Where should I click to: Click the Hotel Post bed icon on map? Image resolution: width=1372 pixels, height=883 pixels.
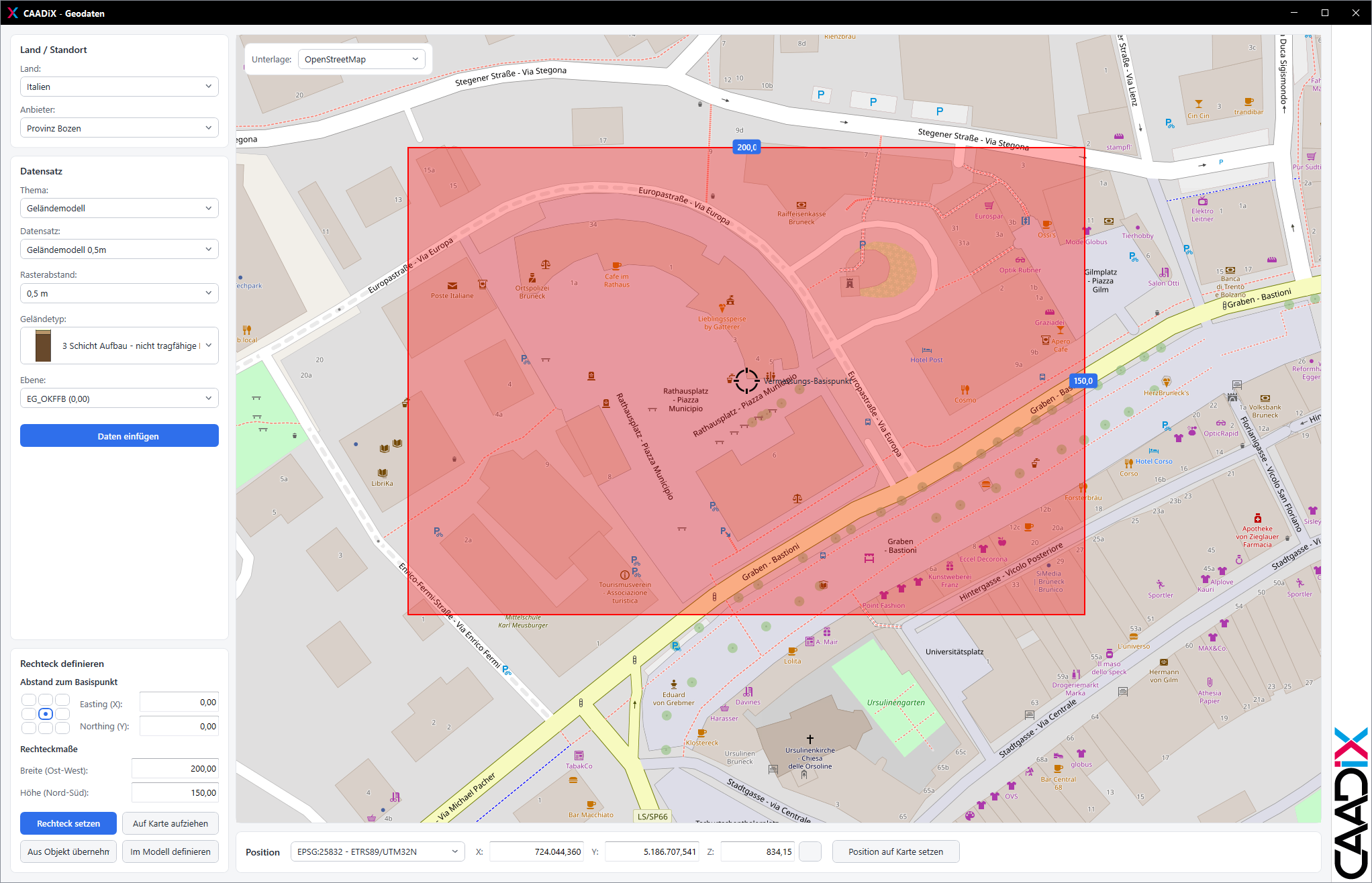926,350
